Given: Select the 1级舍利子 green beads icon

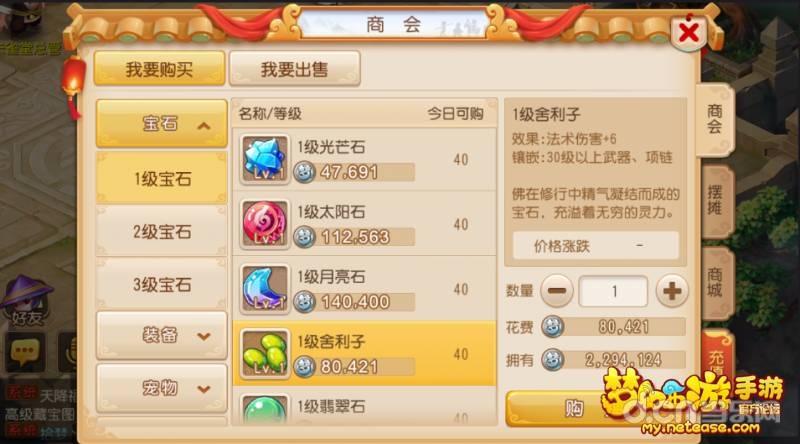Looking at the screenshot, I should [x=265, y=354].
